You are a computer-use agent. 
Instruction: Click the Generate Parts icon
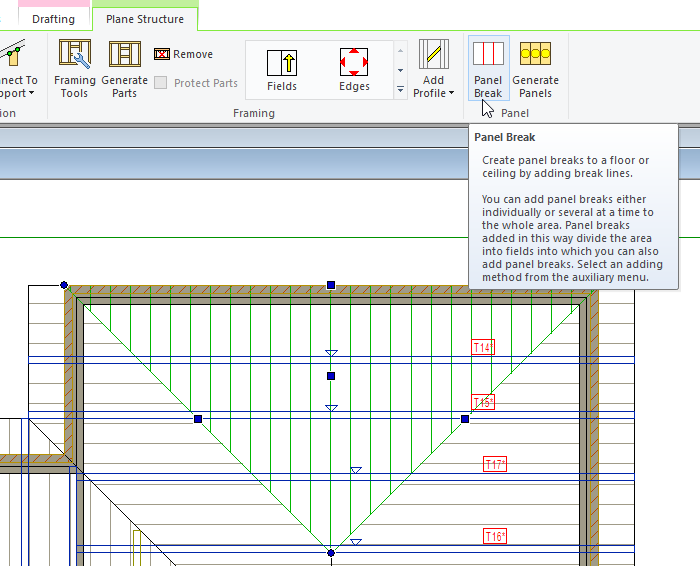[124, 68]
